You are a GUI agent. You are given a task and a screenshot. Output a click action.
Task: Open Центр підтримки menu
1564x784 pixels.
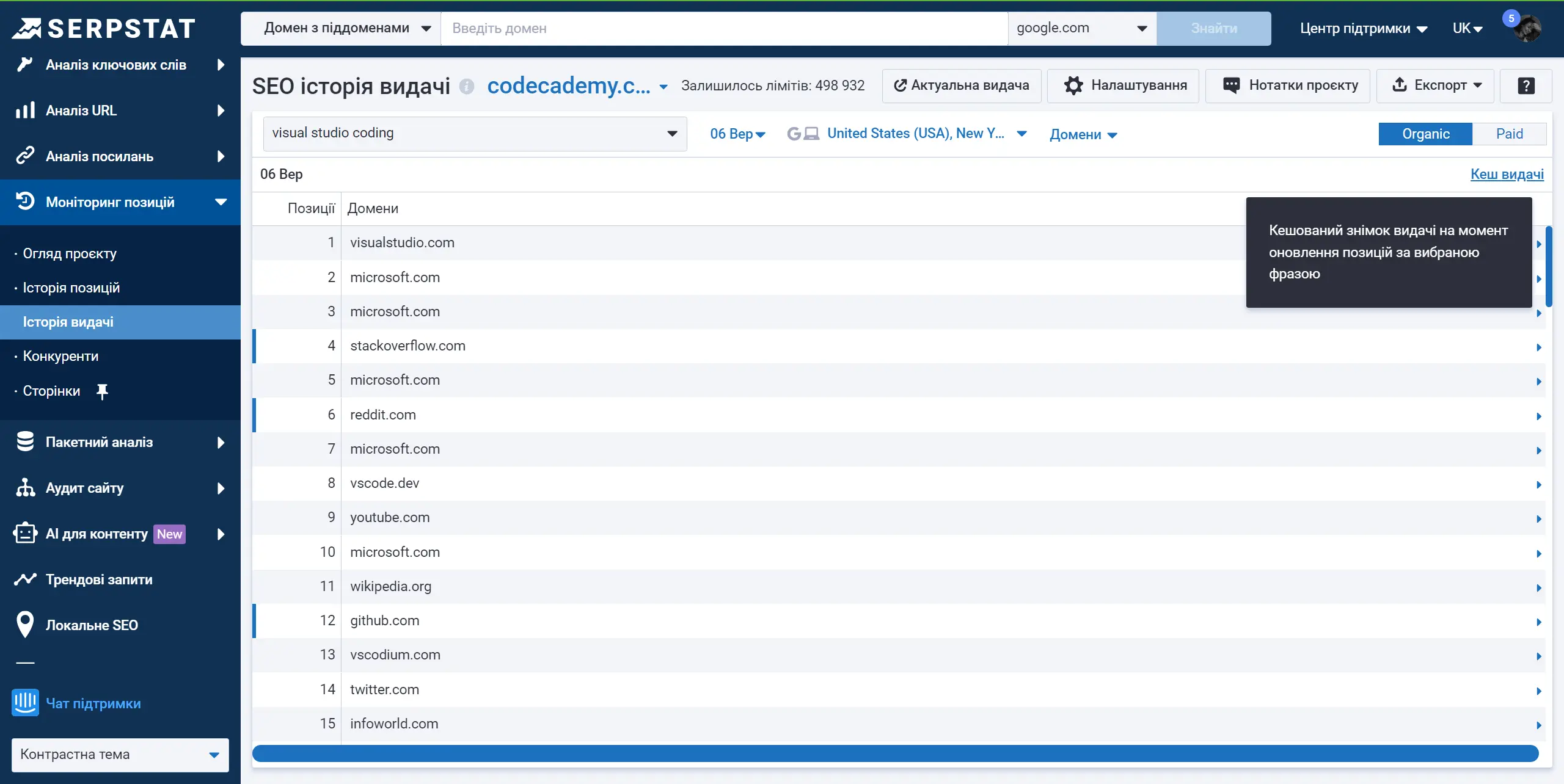(x=1363, y=28)
